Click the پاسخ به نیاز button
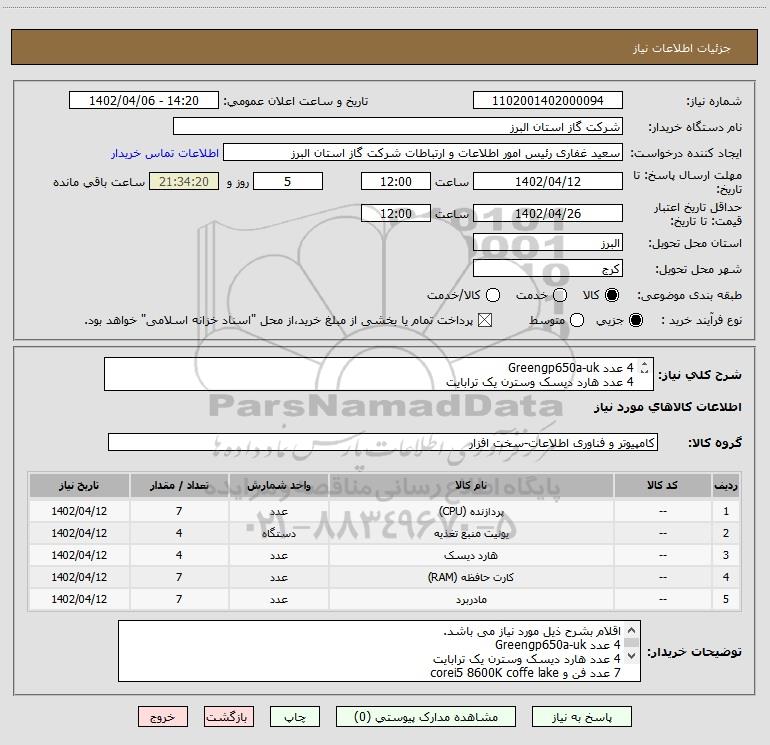Image resolution: width=770 pixels, height=745 pixels. tap(582, 717)
